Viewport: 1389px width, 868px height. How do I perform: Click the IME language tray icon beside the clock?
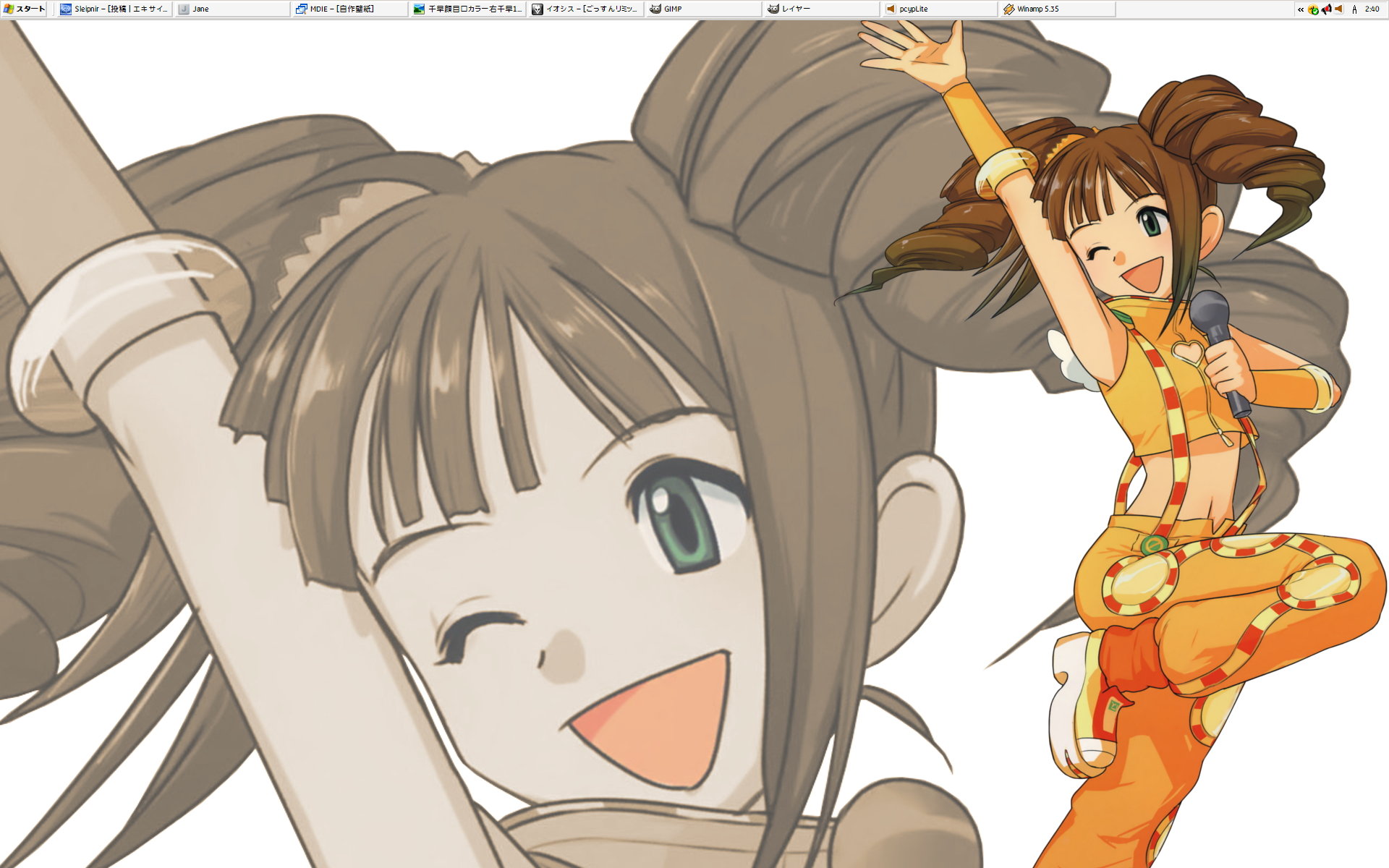(x=1354, y=9)
